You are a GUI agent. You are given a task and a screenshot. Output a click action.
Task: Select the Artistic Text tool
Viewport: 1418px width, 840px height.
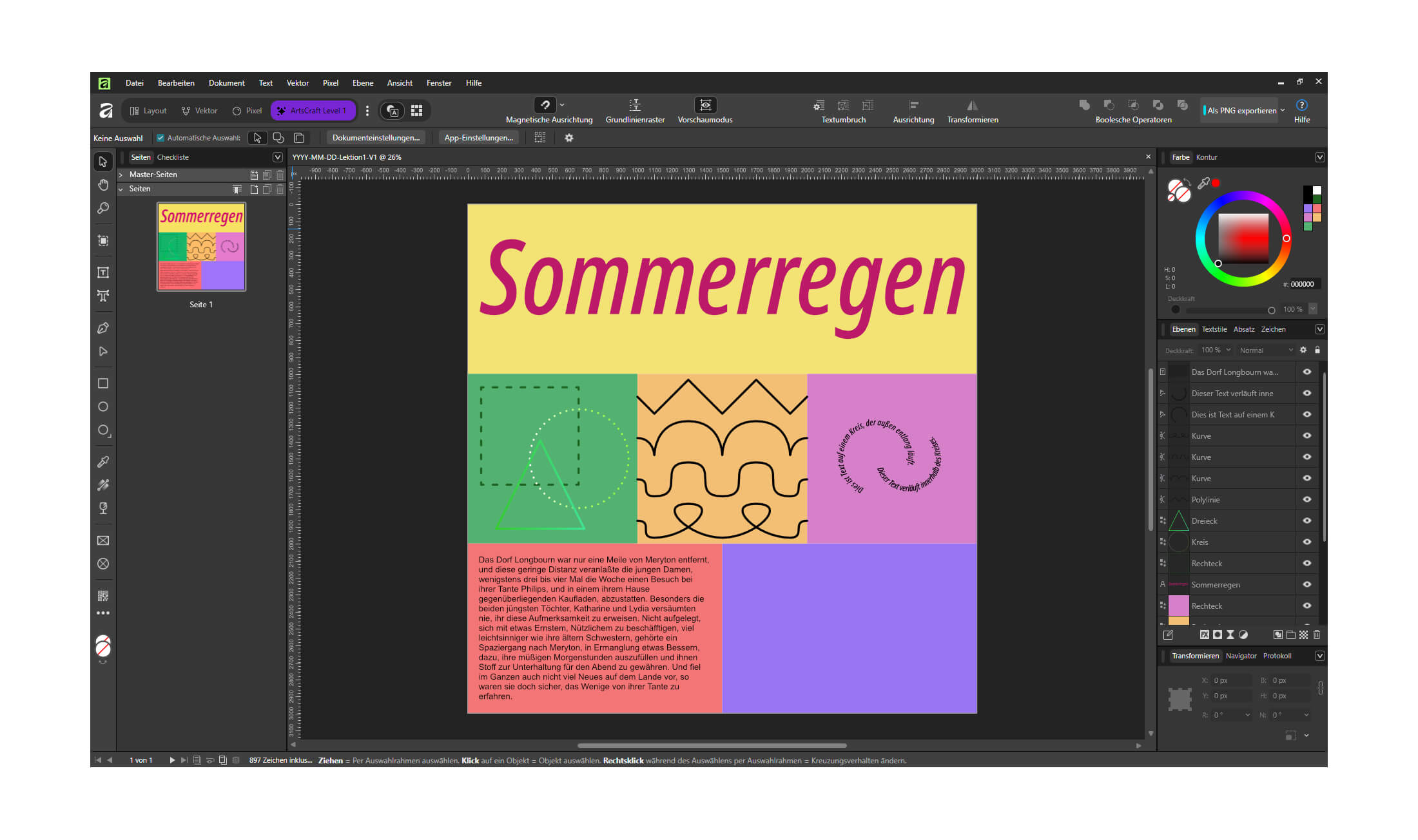coord(102,296)
